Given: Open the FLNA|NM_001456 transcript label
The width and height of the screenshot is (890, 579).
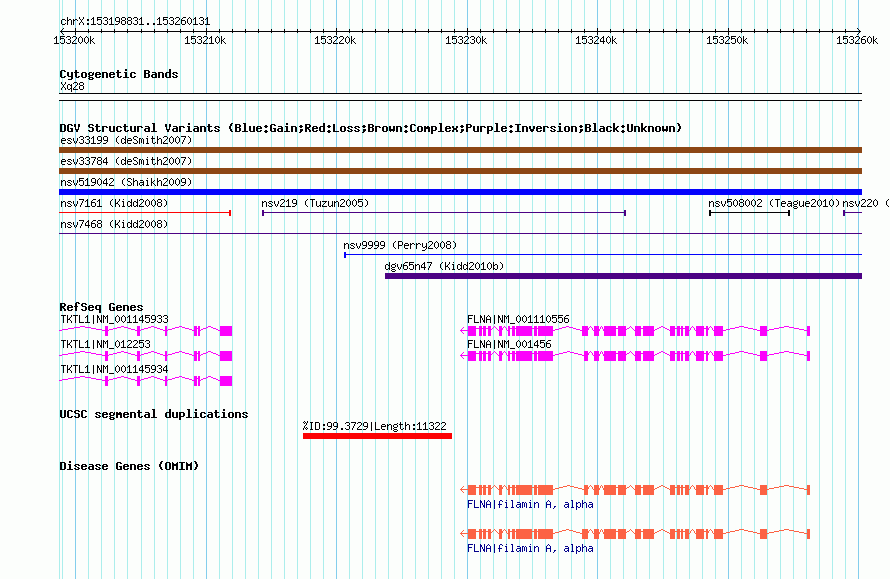Looking at the screenshot, I should coord(509,345).
